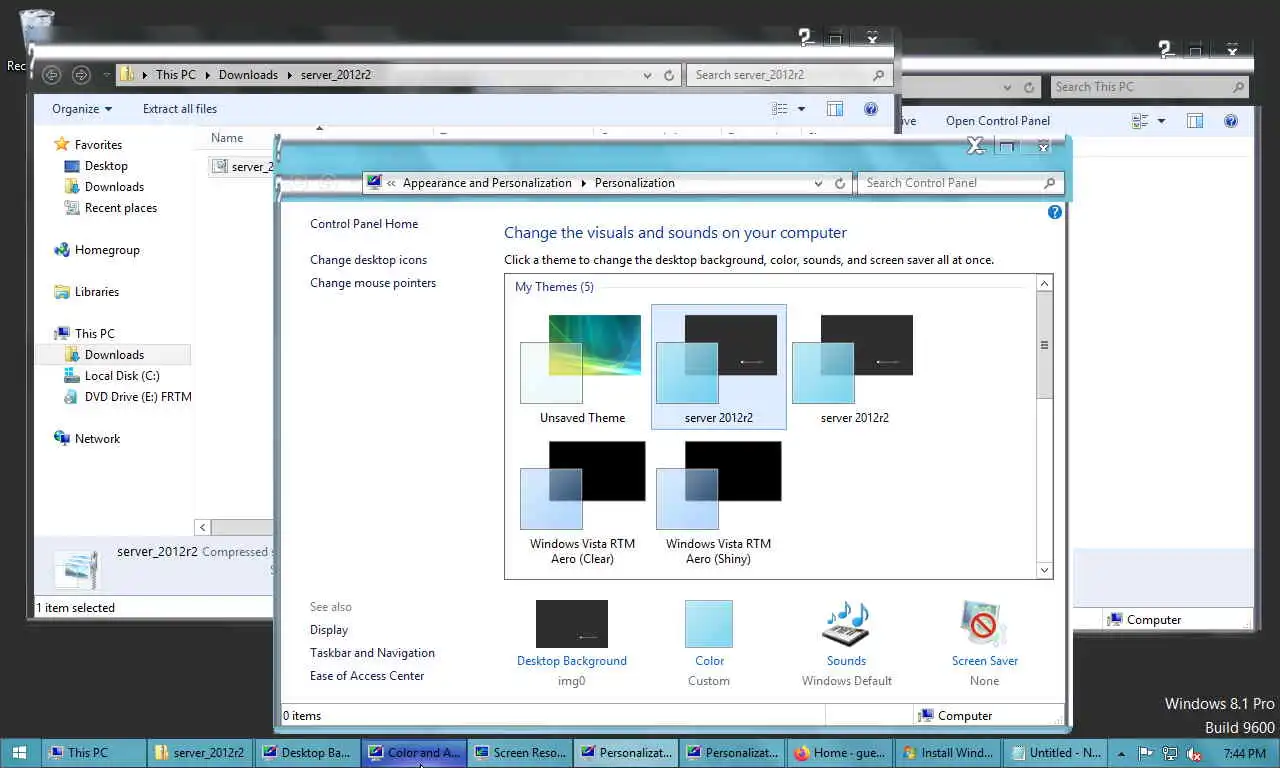Click Search Control Panel field
Viewport: 1280px width, 768px height.
960,183
